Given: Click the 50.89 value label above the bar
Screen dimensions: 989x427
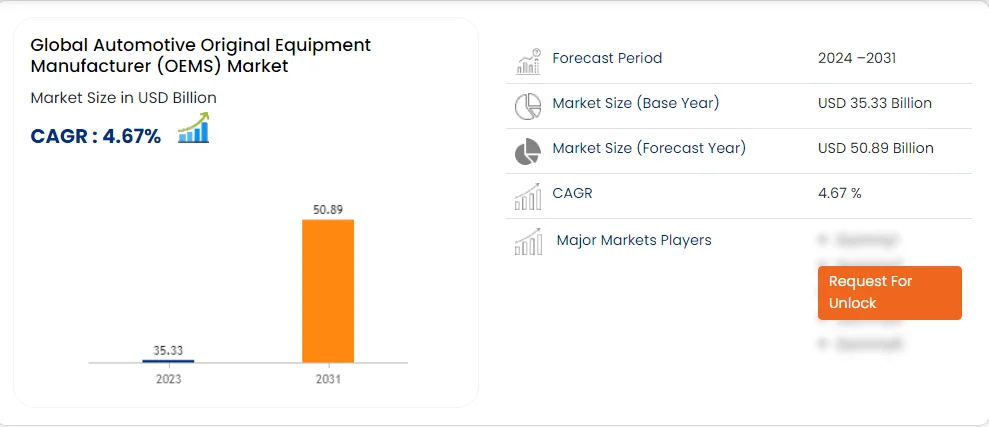Looking at the screenshot, I should (328, 209).
